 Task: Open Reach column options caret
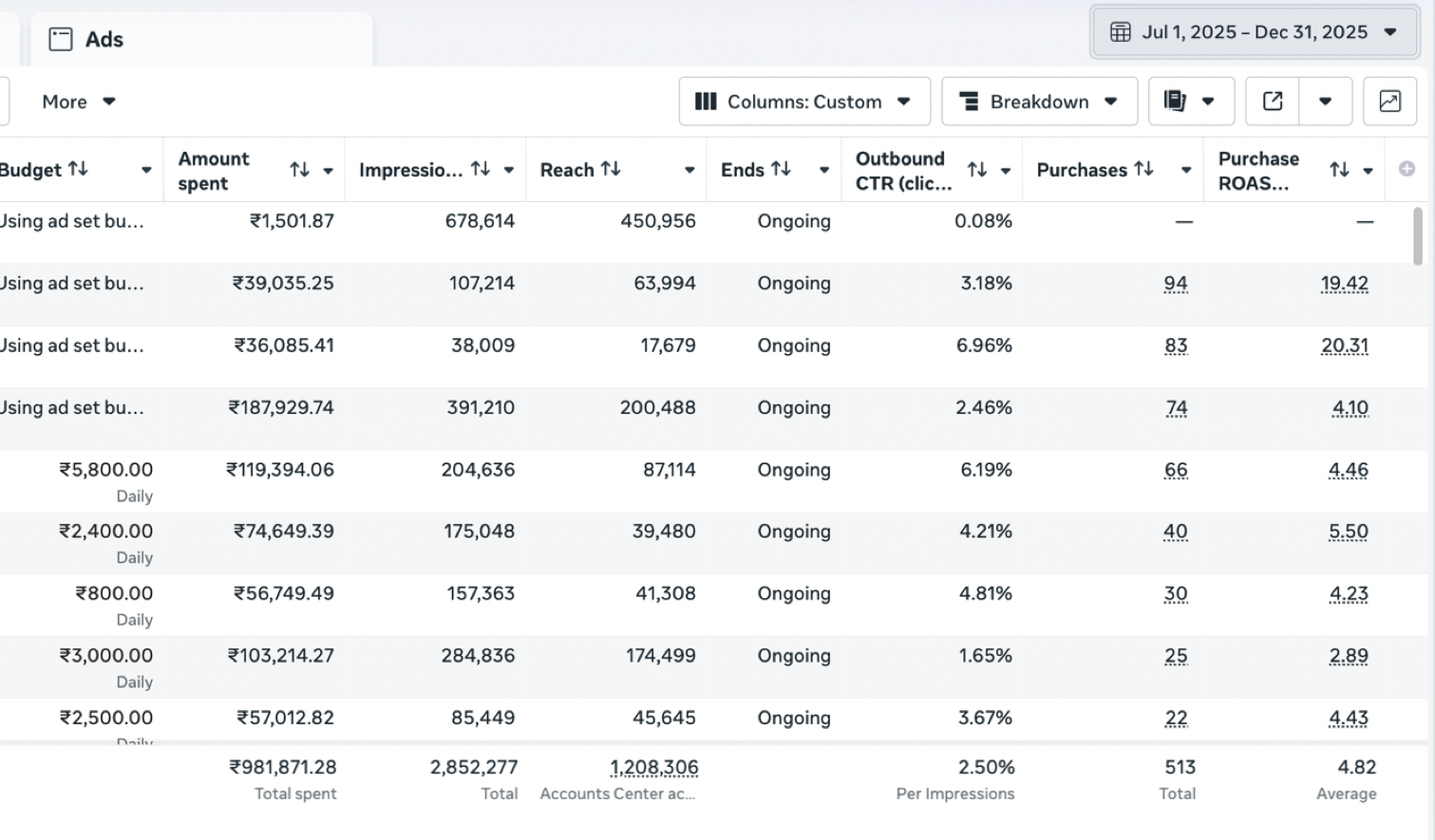[689, 171]
